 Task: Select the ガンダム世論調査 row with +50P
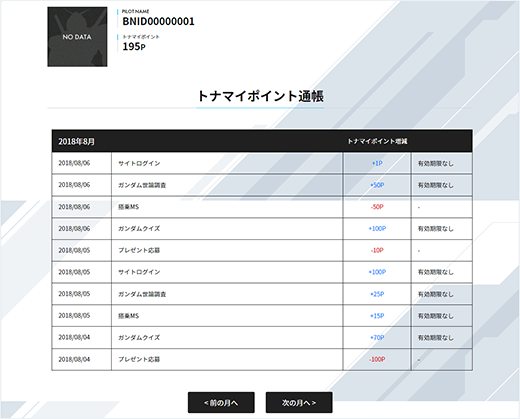(262, 185)
